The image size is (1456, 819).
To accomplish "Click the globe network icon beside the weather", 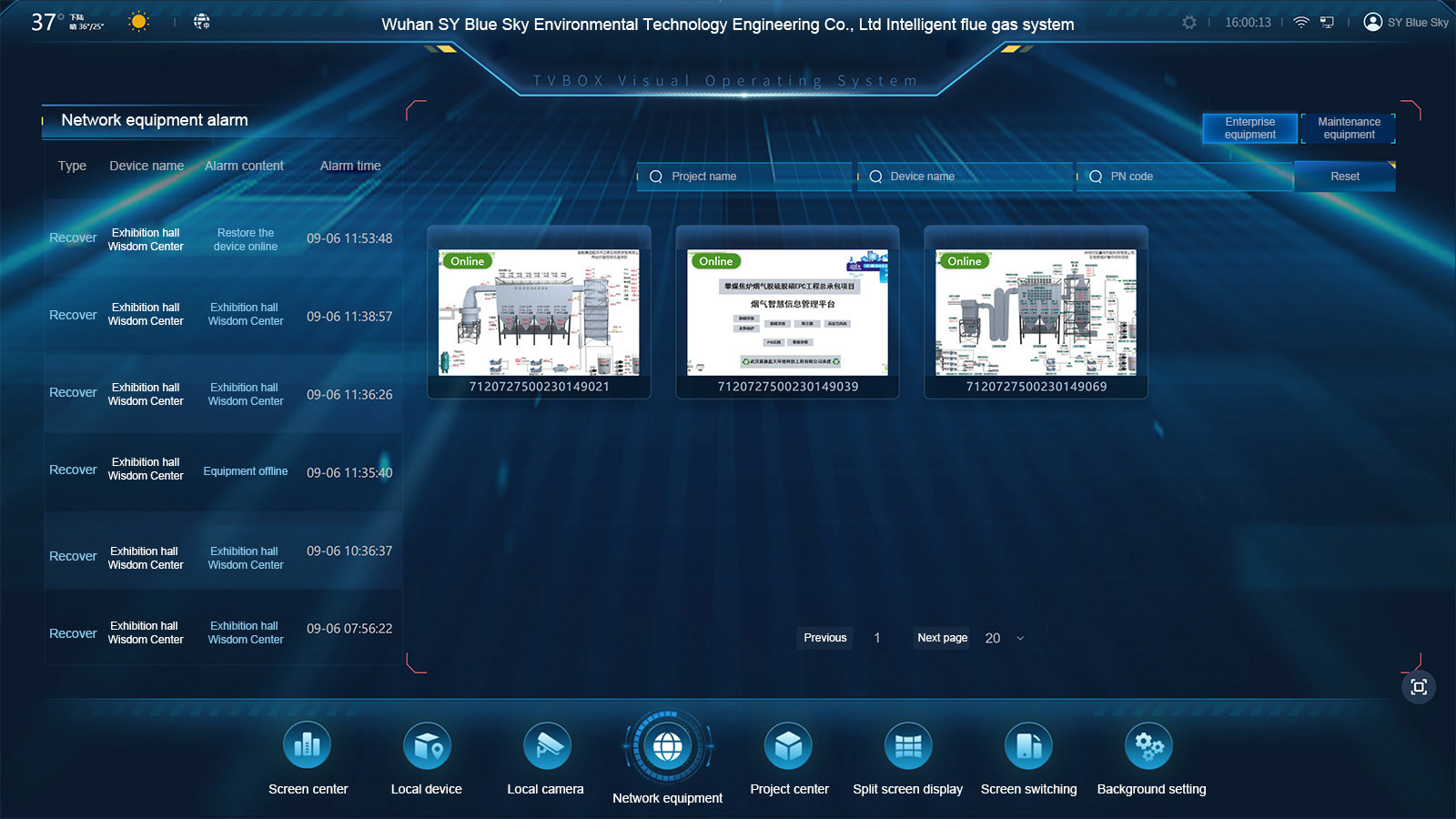I will click(202, 21).
